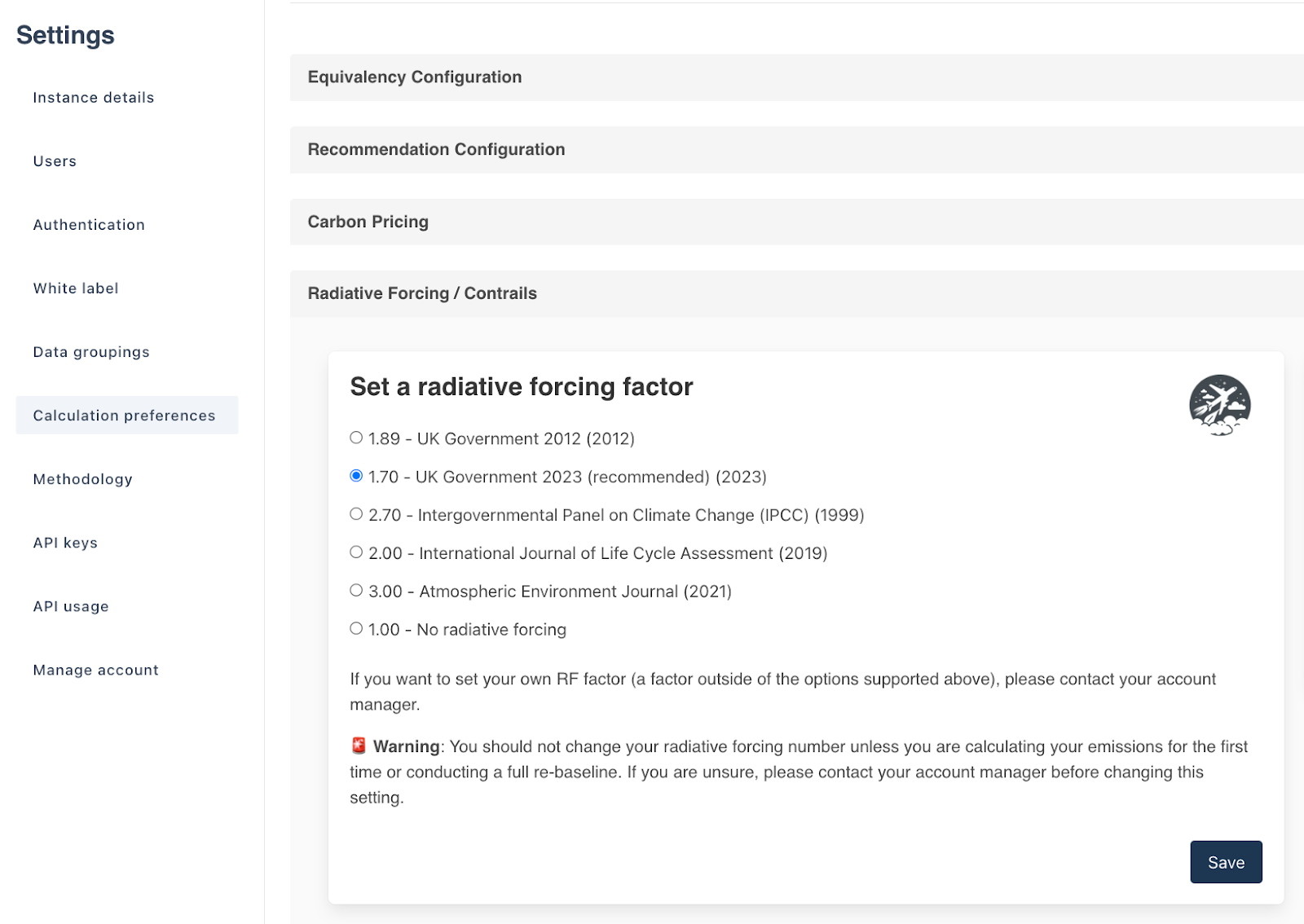
Task: Pick the 3.00 Atmospheric Environment Journal option
Action: 356,591
